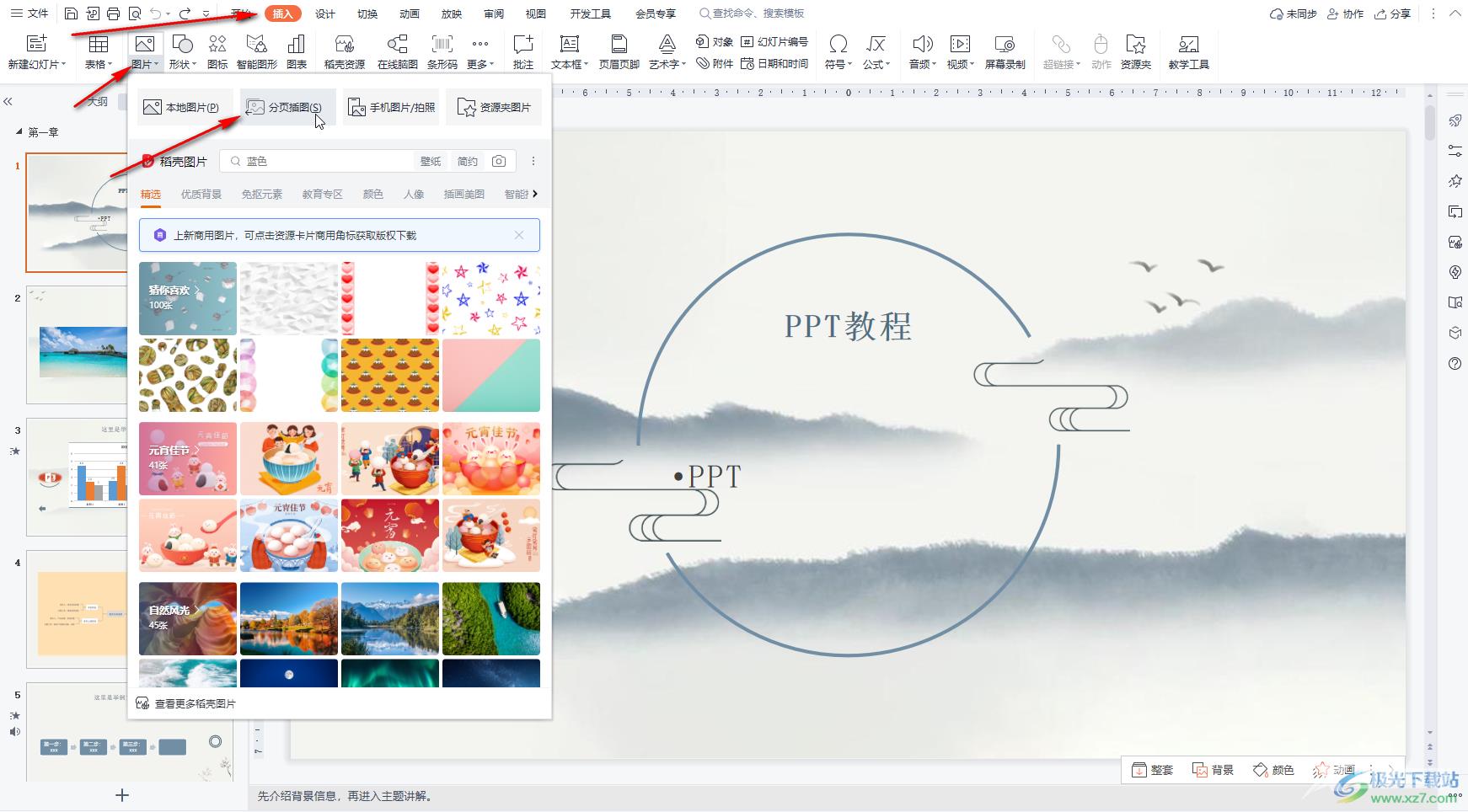Click the WordArt 艺术字 icon

pyautogui.click(x=667, y=44)
